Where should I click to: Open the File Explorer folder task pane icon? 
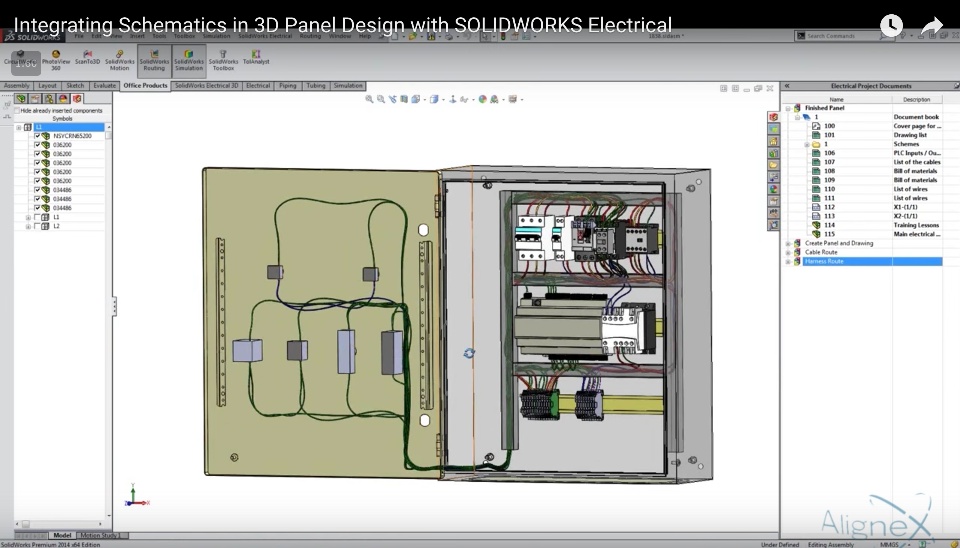(774, 165)
